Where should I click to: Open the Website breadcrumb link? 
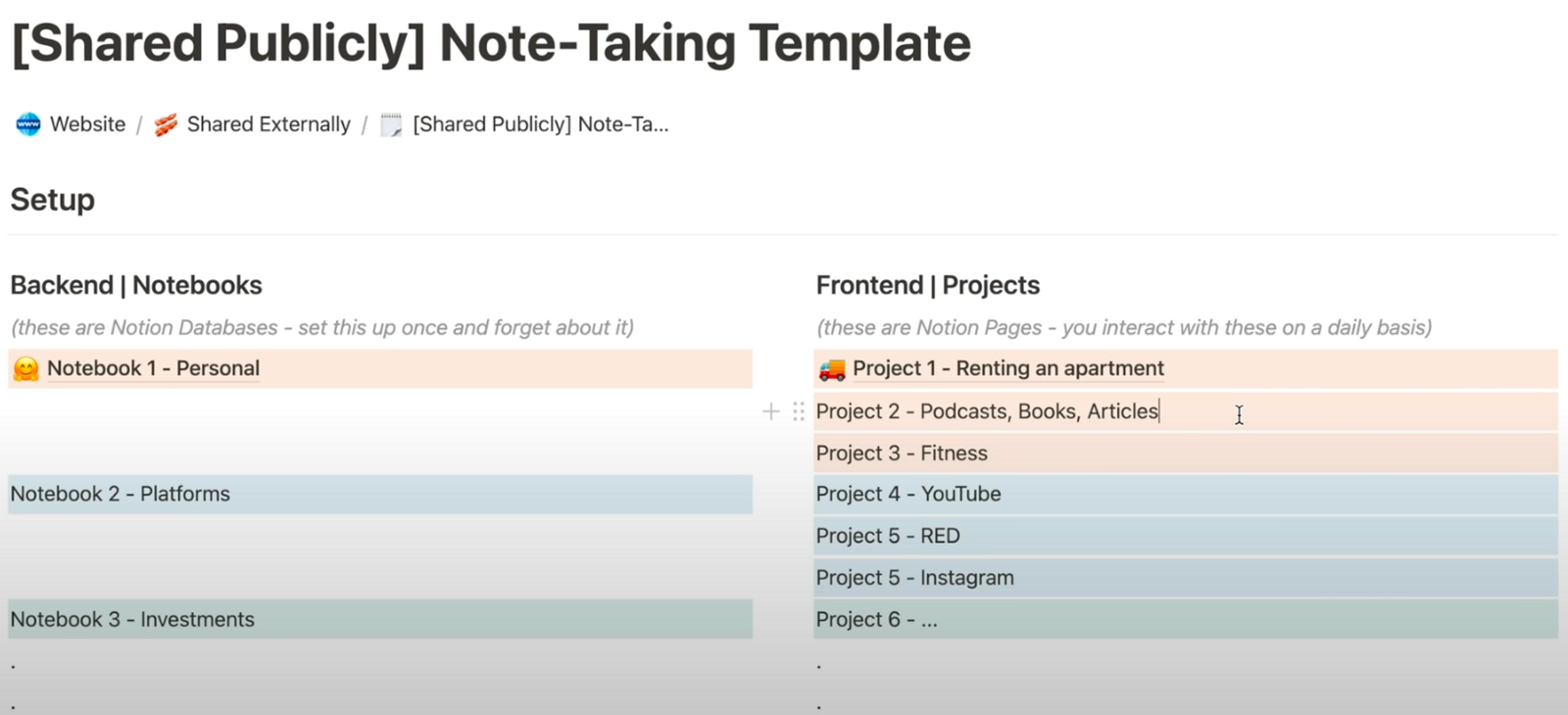[88, 123]
